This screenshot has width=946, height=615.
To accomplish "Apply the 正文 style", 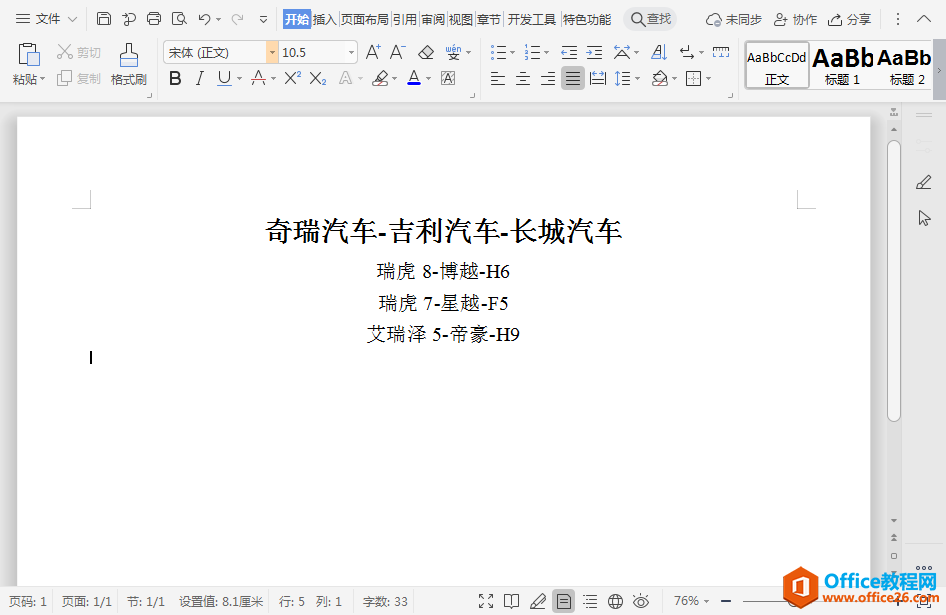I will [x=776, y=65].
